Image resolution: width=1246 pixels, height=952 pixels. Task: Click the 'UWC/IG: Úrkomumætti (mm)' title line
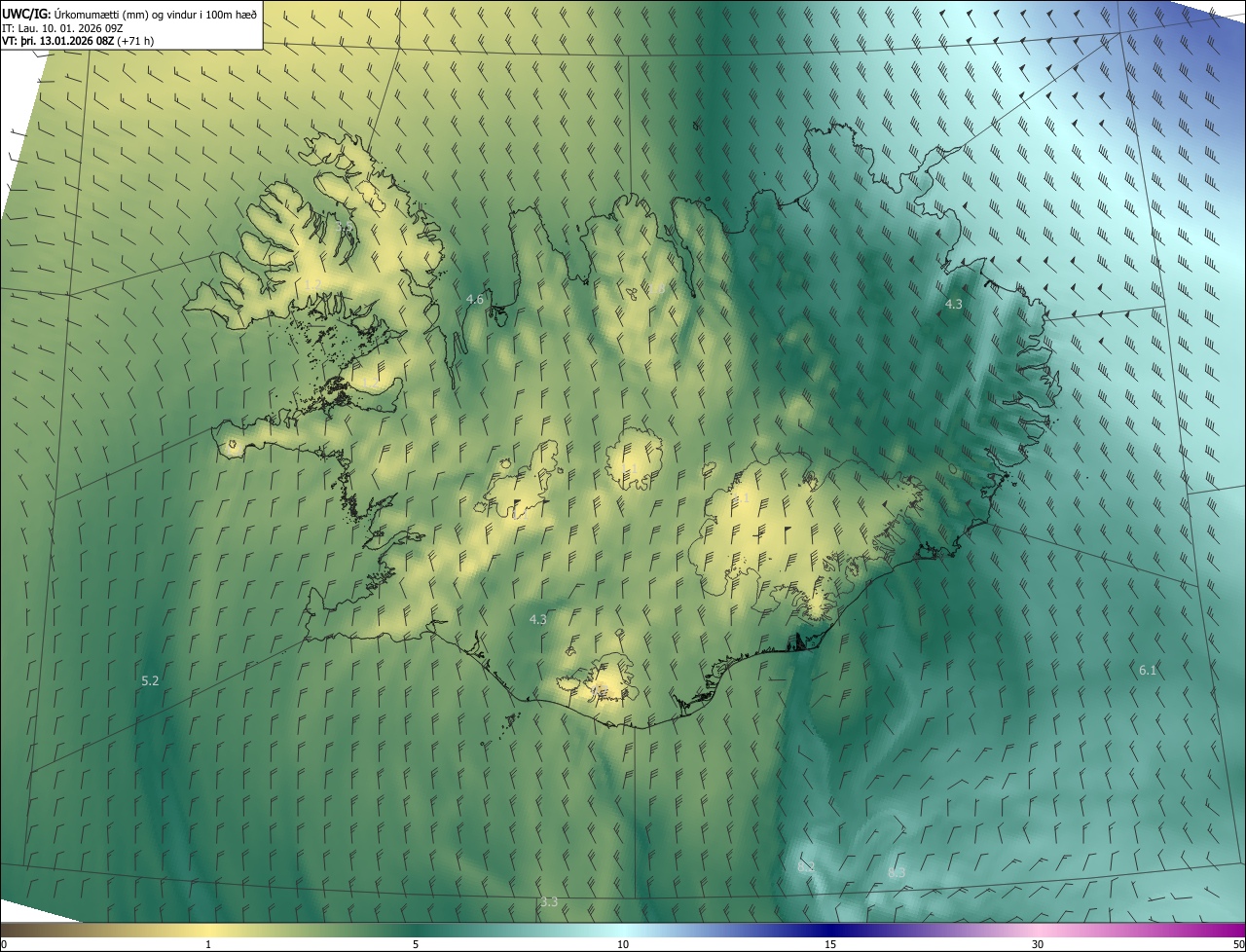129,13
